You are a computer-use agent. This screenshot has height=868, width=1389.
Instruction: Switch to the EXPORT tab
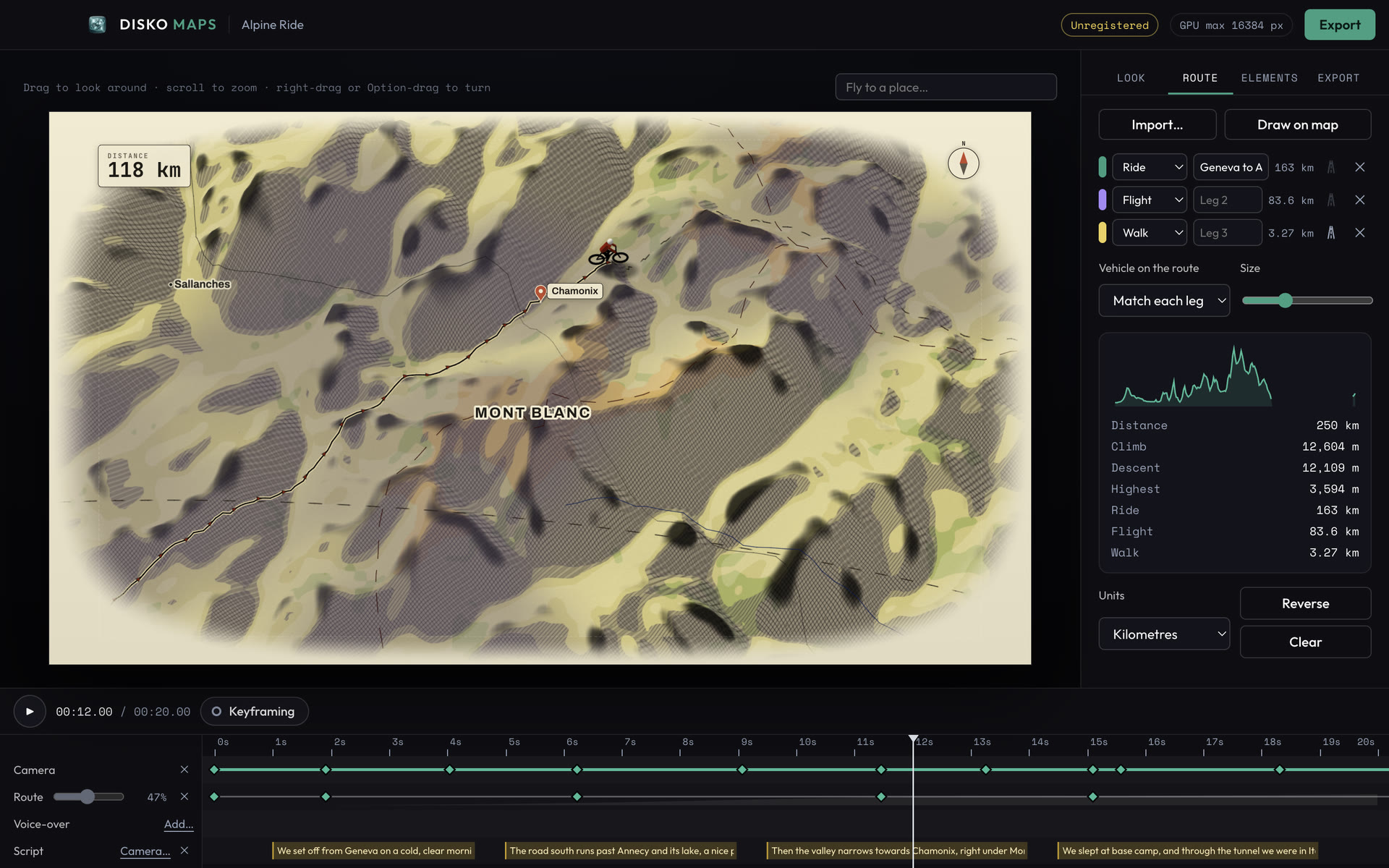(x=1338, y=78)
